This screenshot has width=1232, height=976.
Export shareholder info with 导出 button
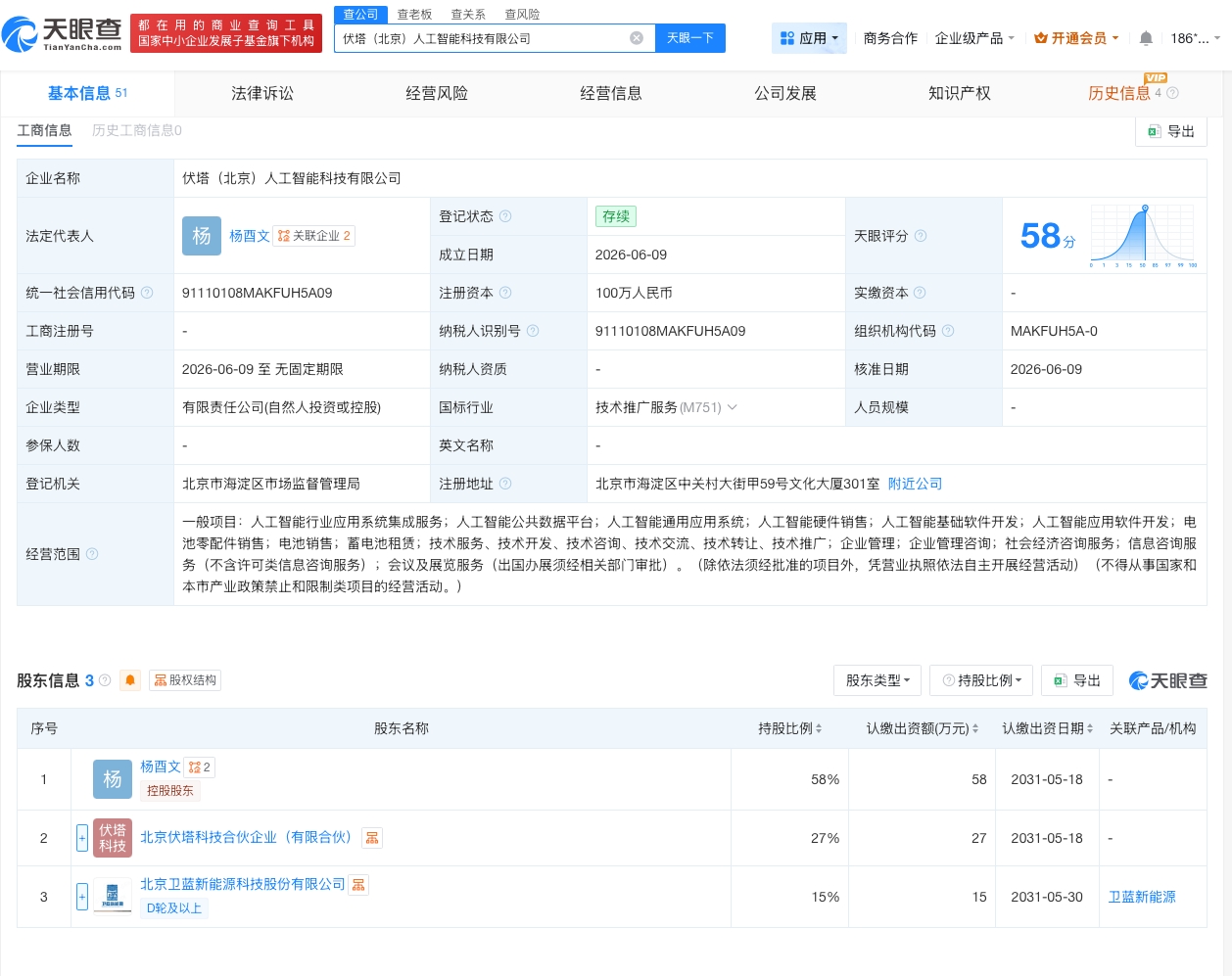1077,680
